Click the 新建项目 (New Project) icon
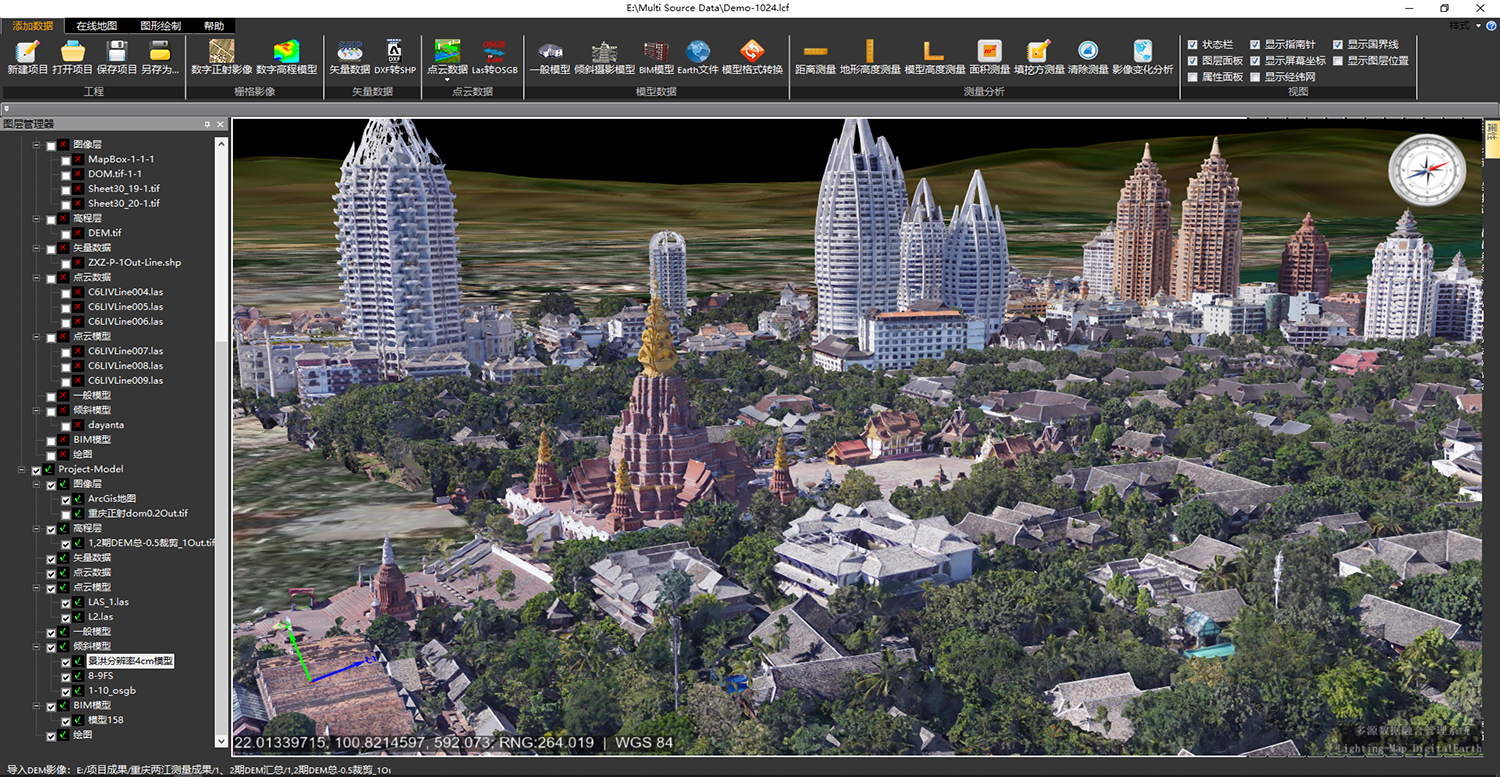The image size is (1500, 777). click(28, 51)
